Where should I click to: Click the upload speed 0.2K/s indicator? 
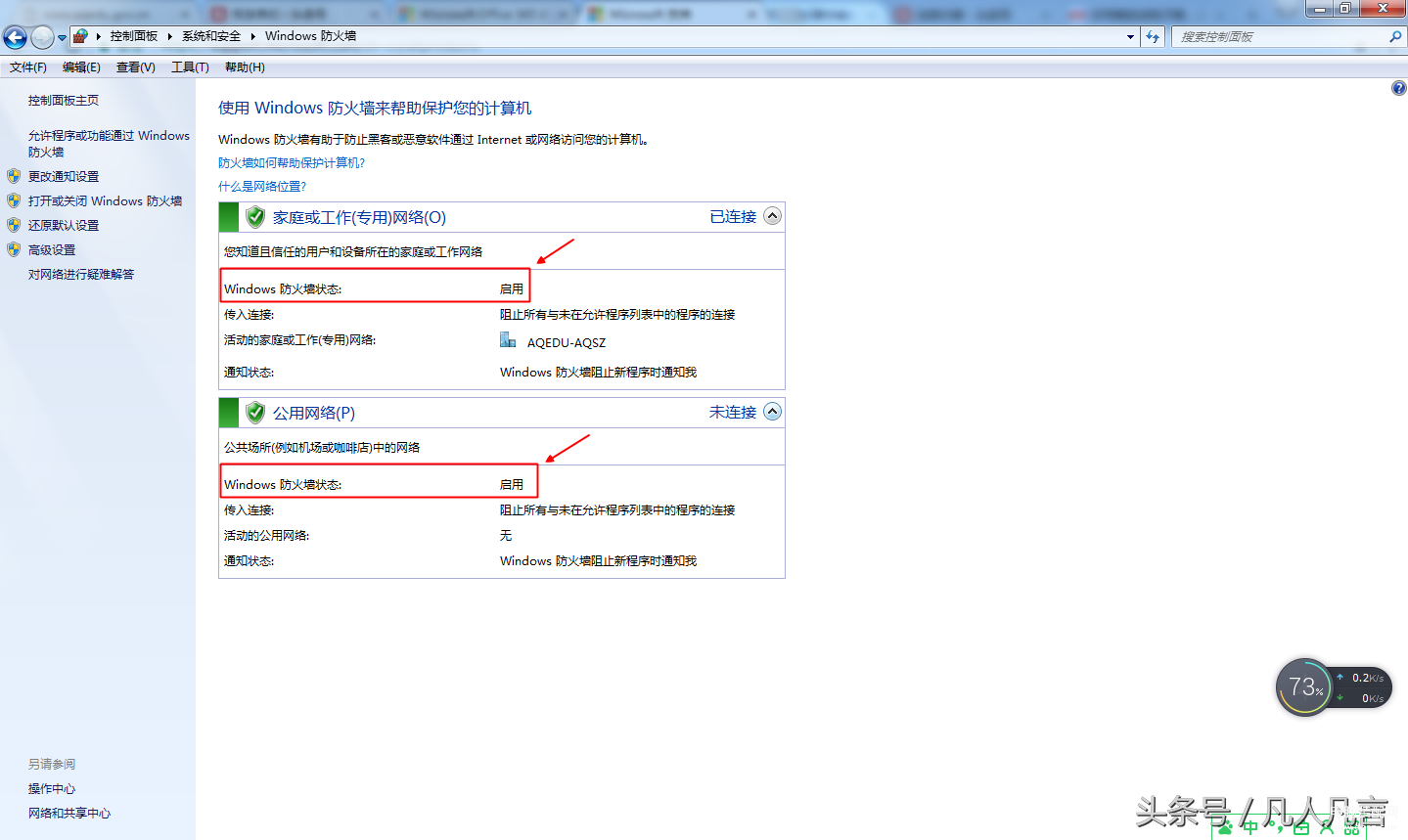click(x=1361, y=678)
